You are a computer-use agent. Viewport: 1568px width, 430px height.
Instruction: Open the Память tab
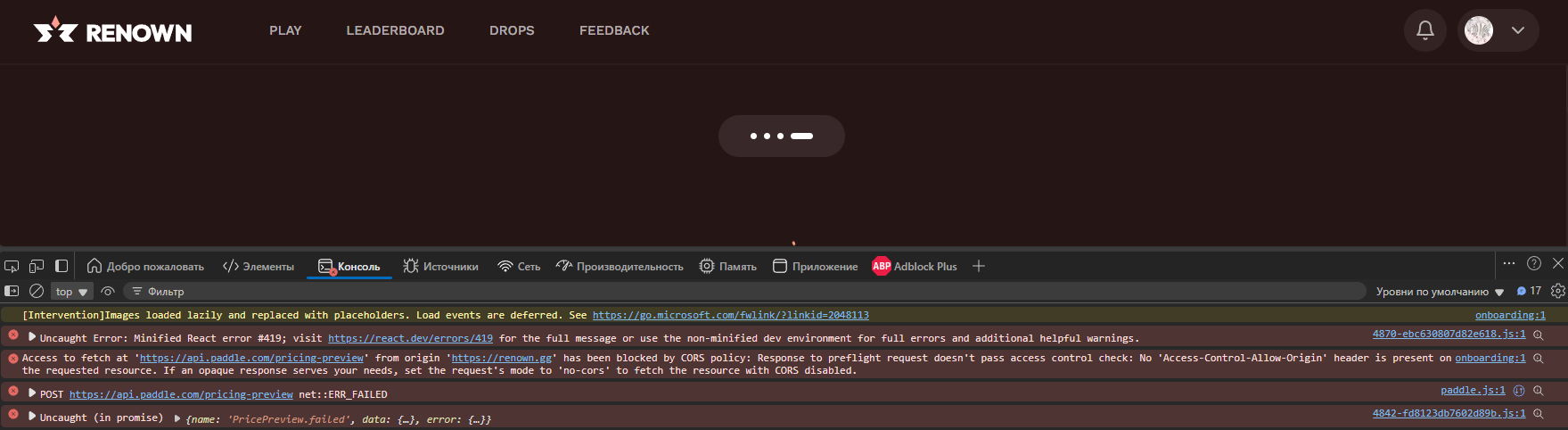(x=727, y=266)
